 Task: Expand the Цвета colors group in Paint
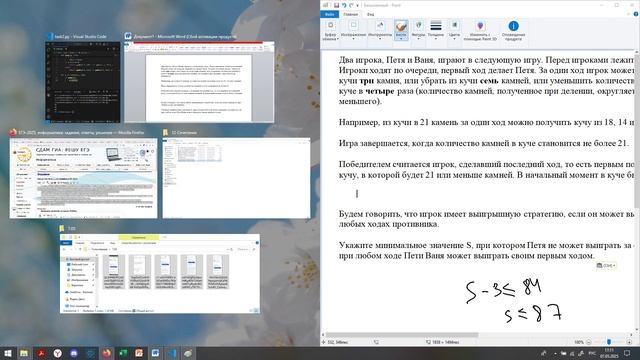tap(454, 31)
